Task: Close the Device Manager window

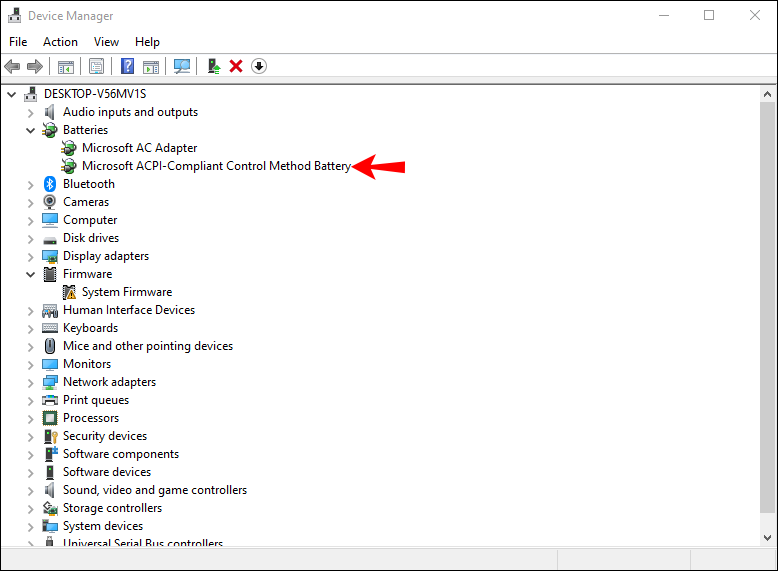Action: (755, 16)
